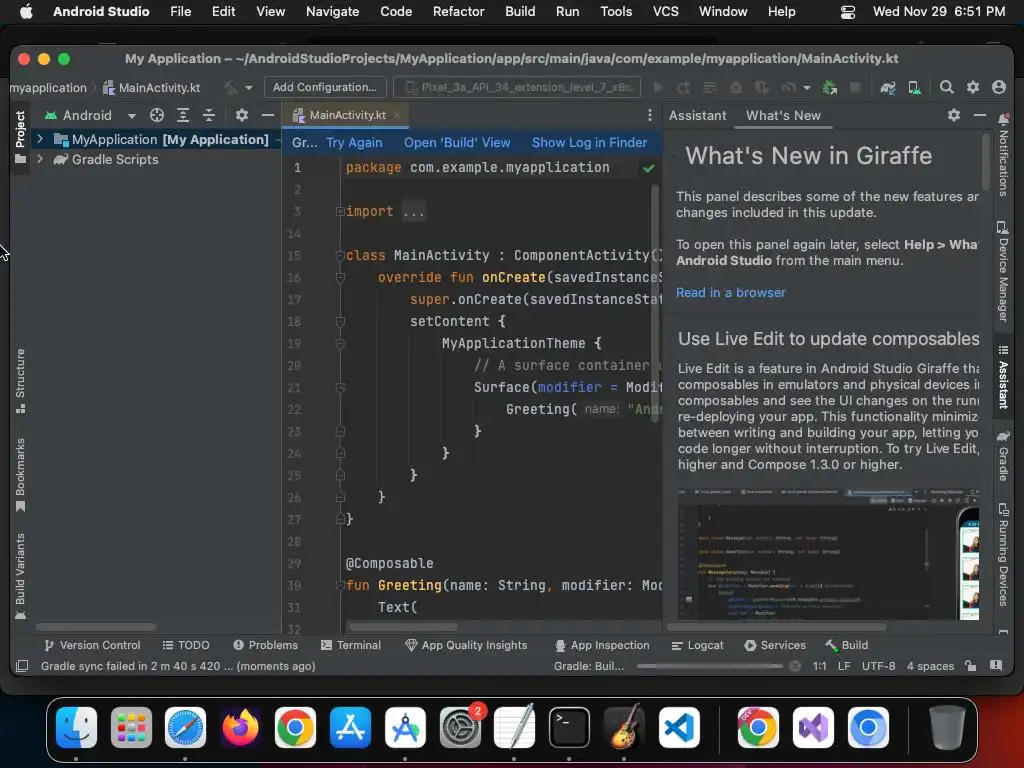The width and height of the screenshot is (1024, 768).
Task: Click UTF-8 encoding in status bar
Action: tap(878, 666)
